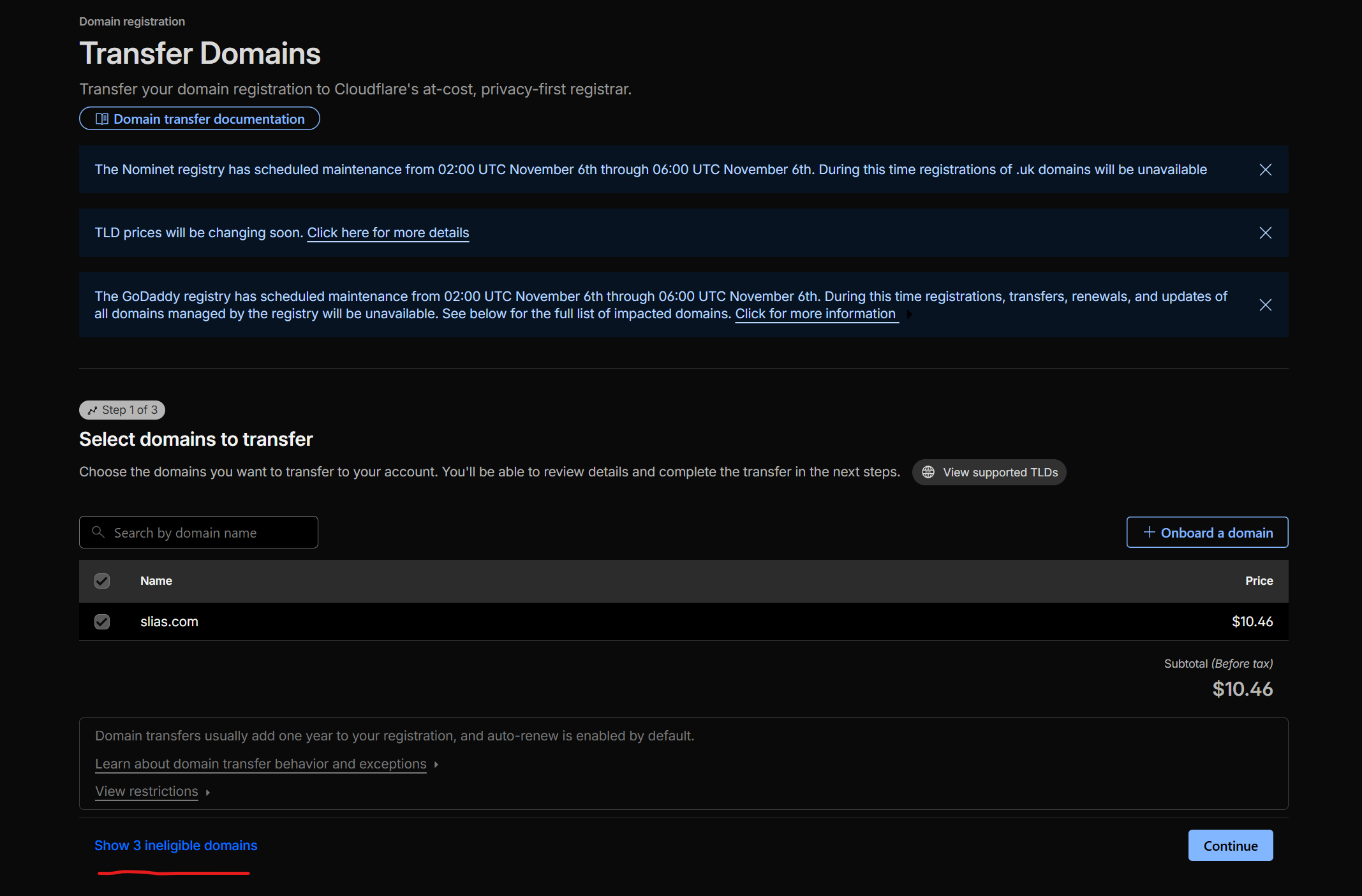Close the TLD prices changing banner

pos(1266,233)
